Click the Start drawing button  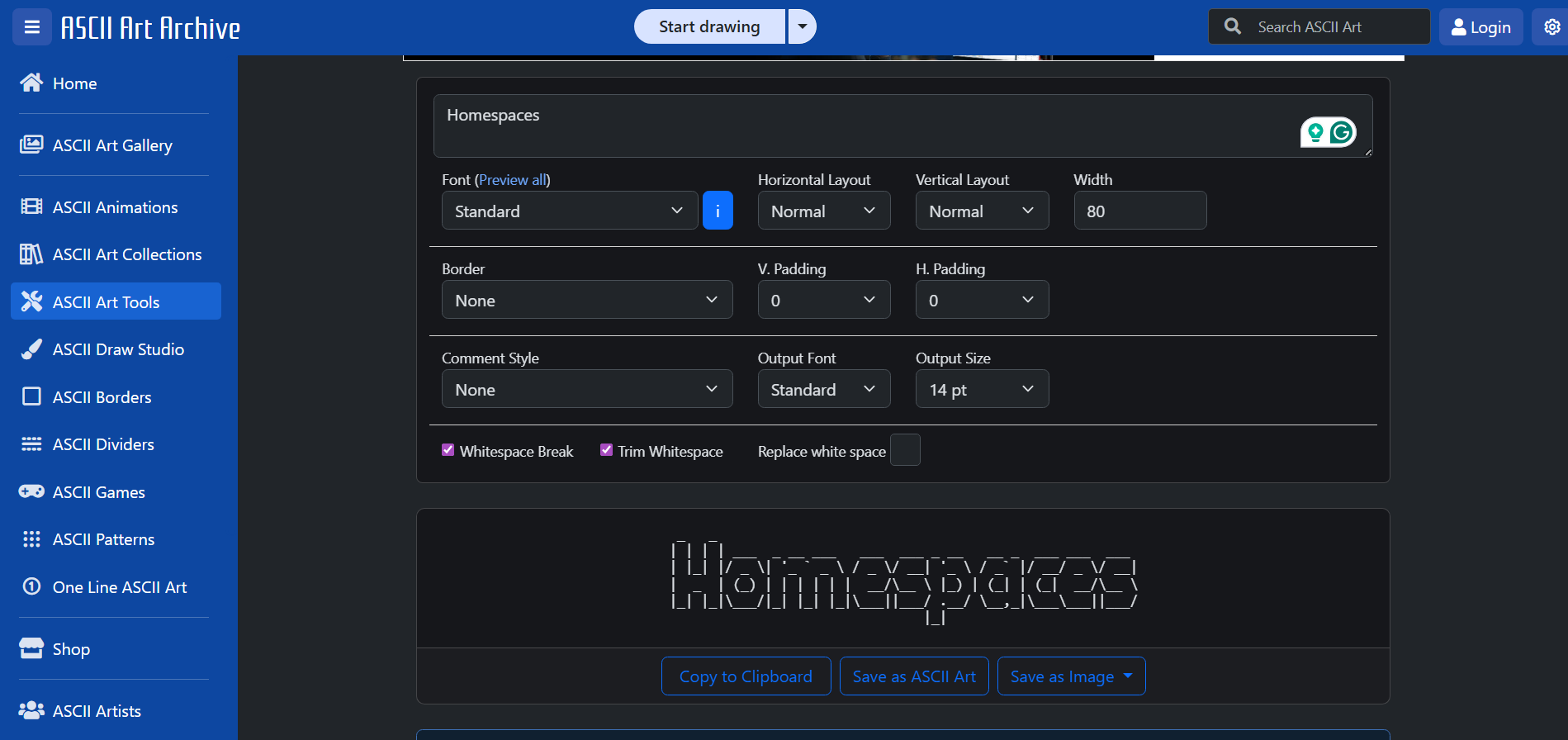[x=709, y=26]
